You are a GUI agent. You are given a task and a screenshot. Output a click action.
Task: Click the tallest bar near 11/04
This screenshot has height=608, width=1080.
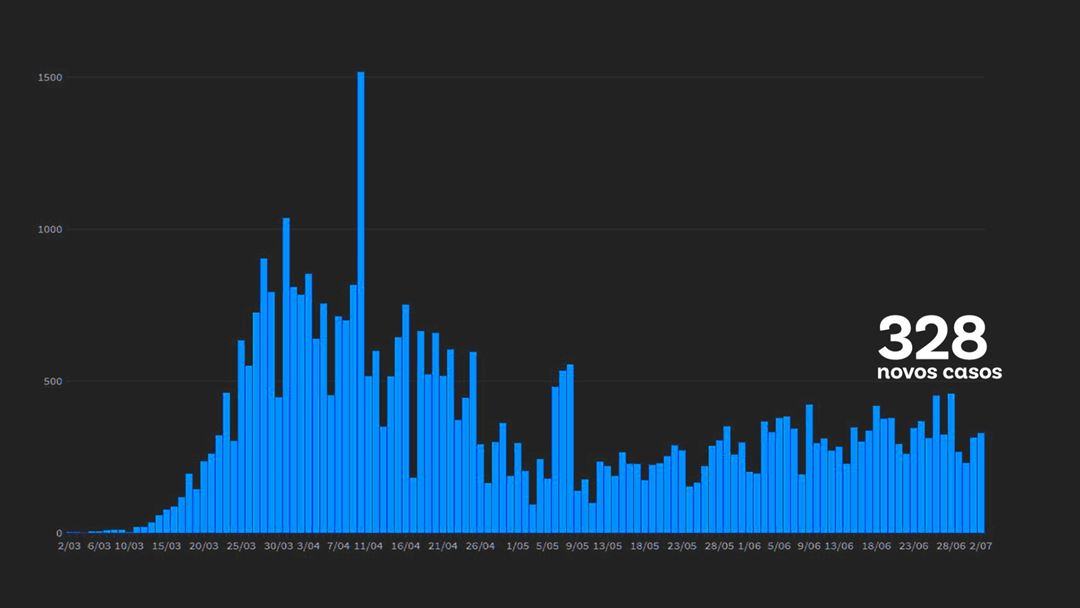360,302
